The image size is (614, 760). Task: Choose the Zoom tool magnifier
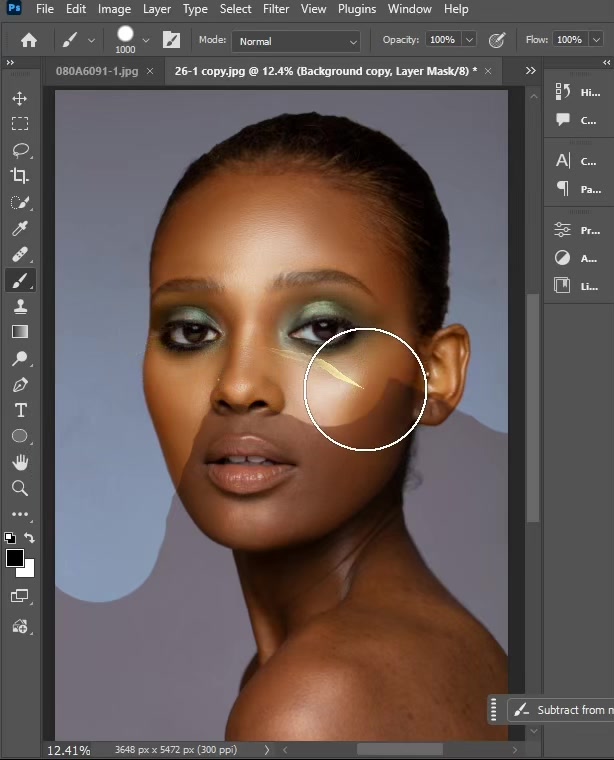coord(20,488)
